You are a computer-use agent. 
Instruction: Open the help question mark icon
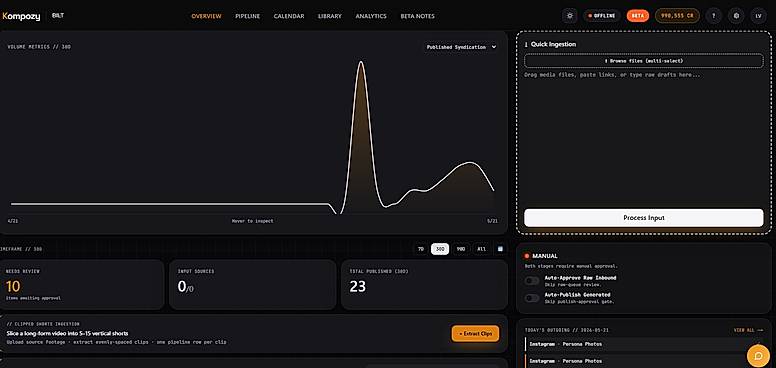(713, 16)
